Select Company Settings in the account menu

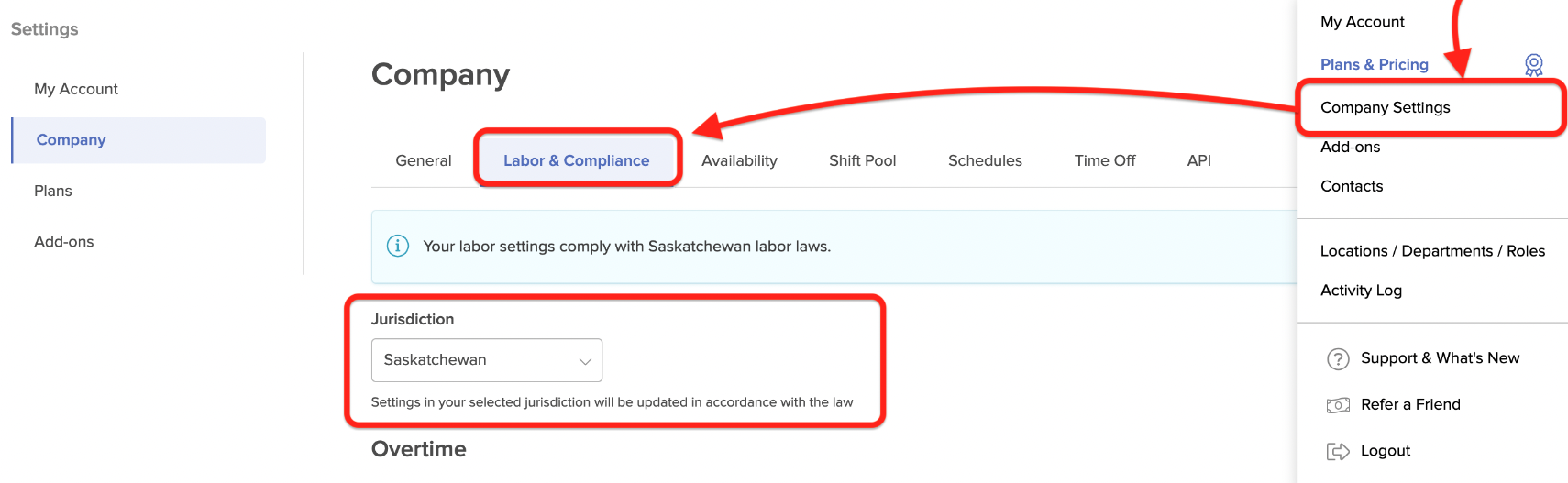point(1385,107)
